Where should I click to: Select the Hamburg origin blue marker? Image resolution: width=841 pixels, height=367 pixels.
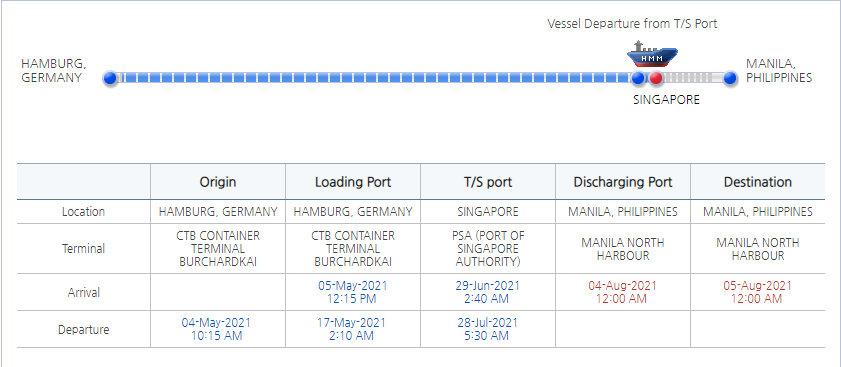tap(110, 78)
